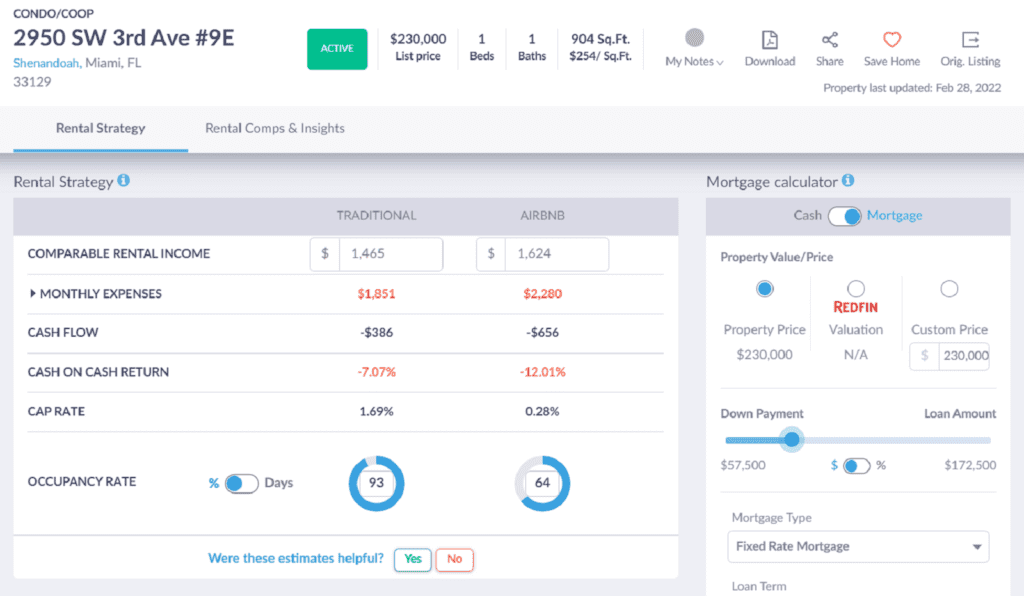Click the Mortgage calculator info icon
Viewport: 1024px width, 596px height.
[x=847, y=181]
